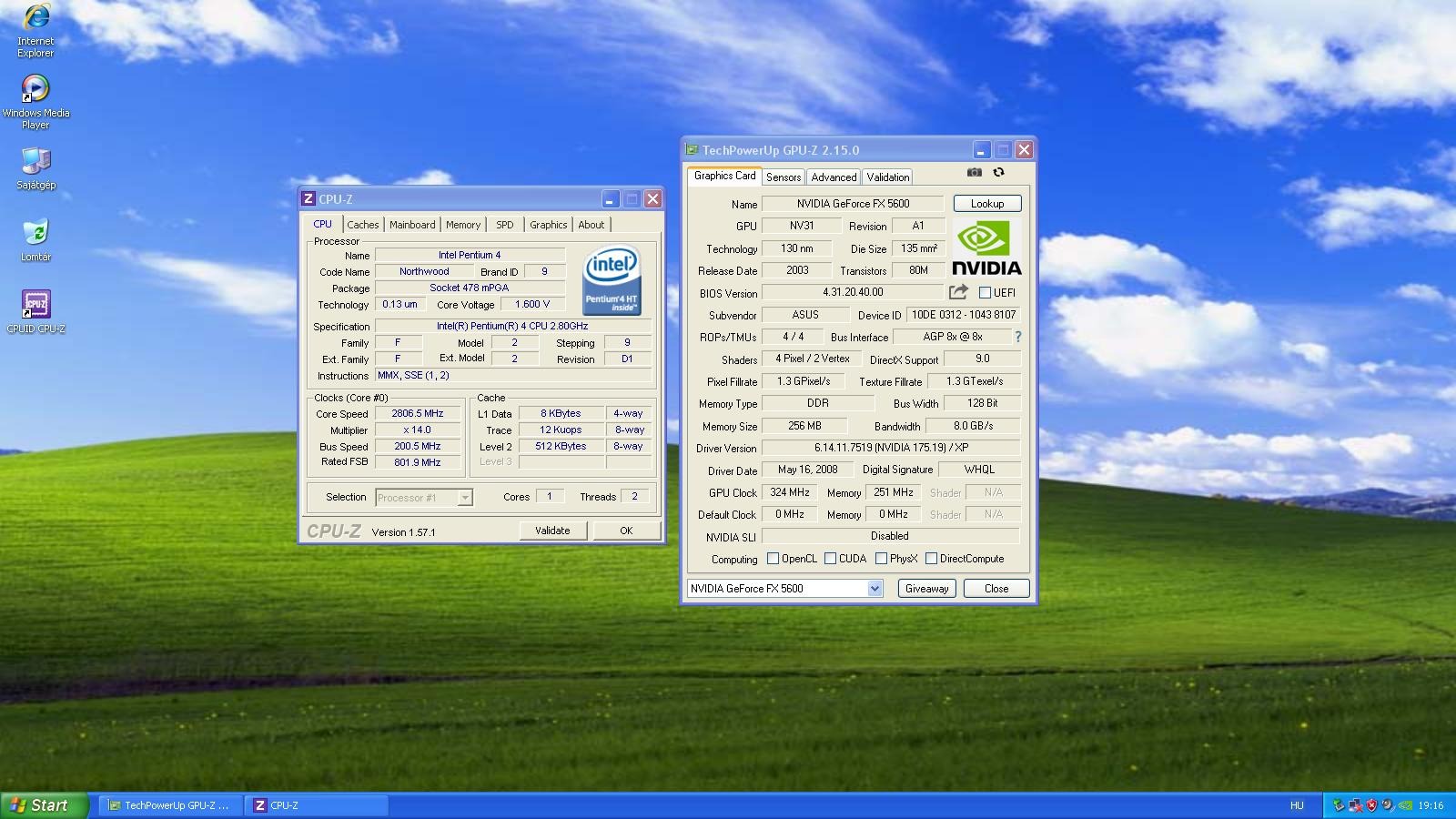Switch to the CPU tab in CPU-Z
The width and height of the screenshot is (1456, 819).
[323, 224]
